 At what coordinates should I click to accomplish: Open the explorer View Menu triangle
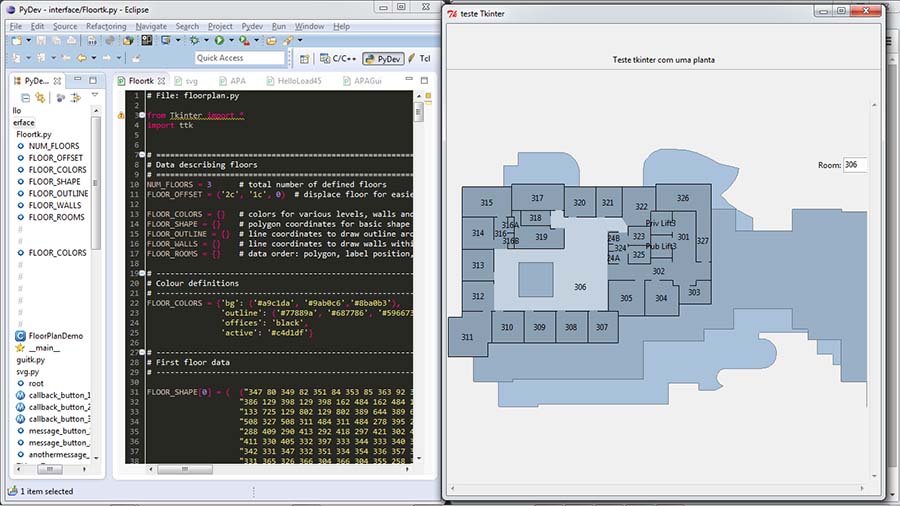point(95,95)
